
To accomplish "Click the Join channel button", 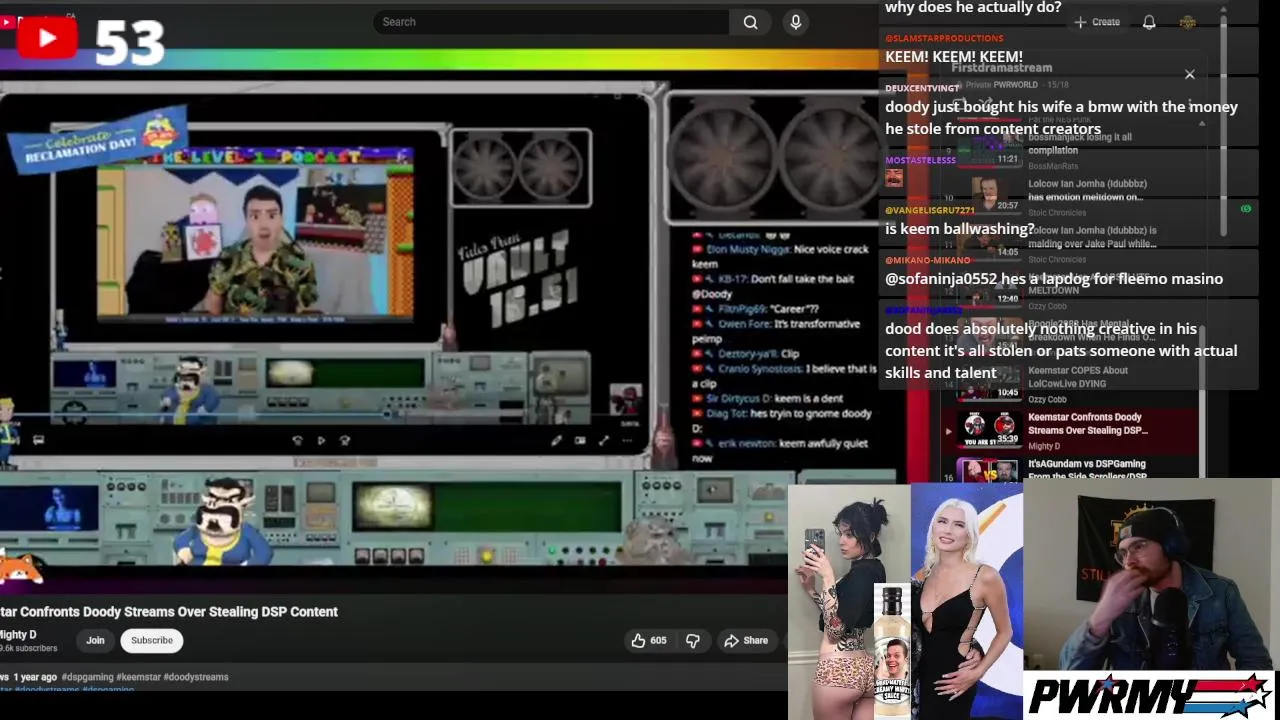I will (x=95, y=640).
